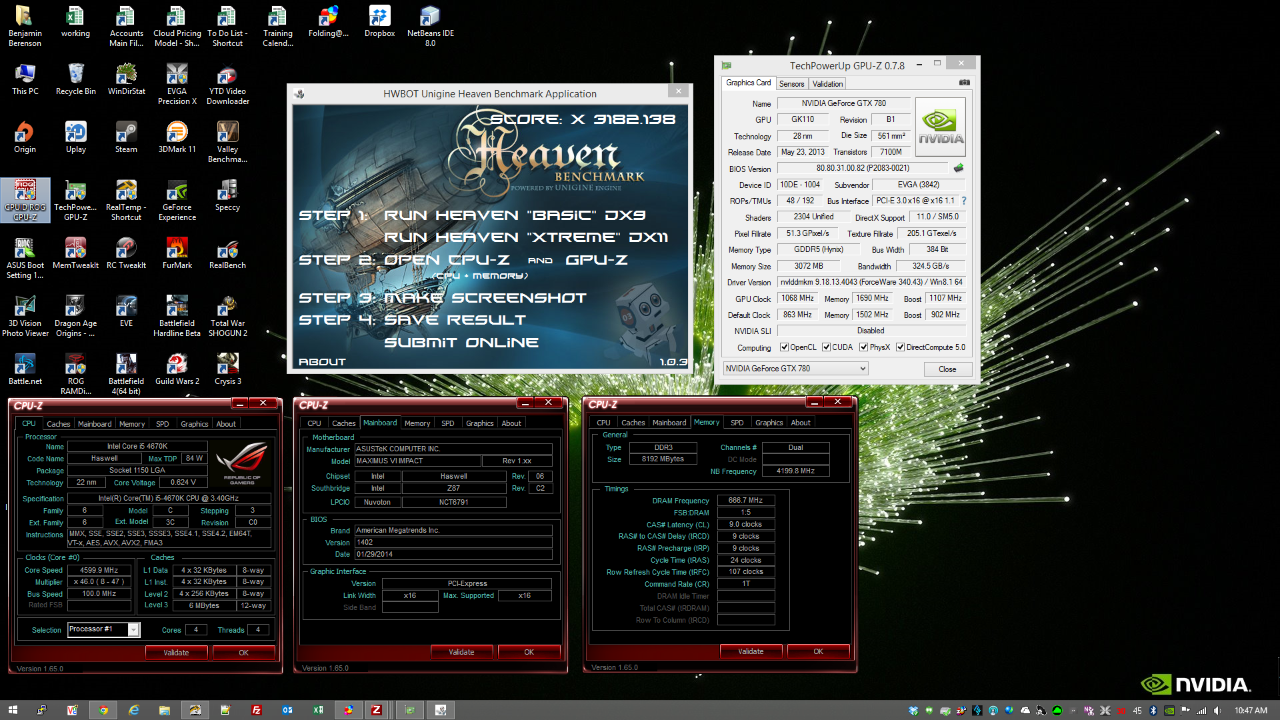1280x720 pixels.
Task: Open the Windows Start button
Action: point(13,709)
